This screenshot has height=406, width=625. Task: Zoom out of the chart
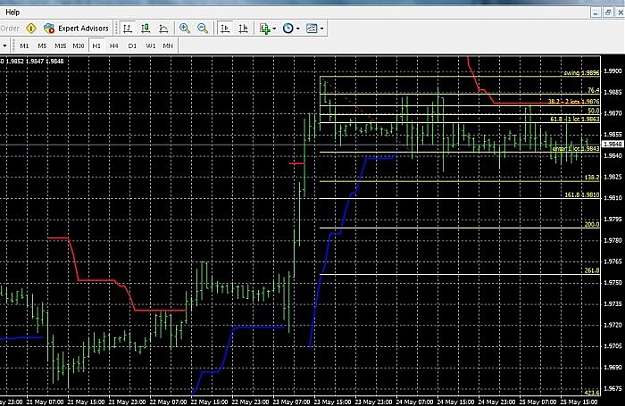pyautogui.click(x=202, y=28)
